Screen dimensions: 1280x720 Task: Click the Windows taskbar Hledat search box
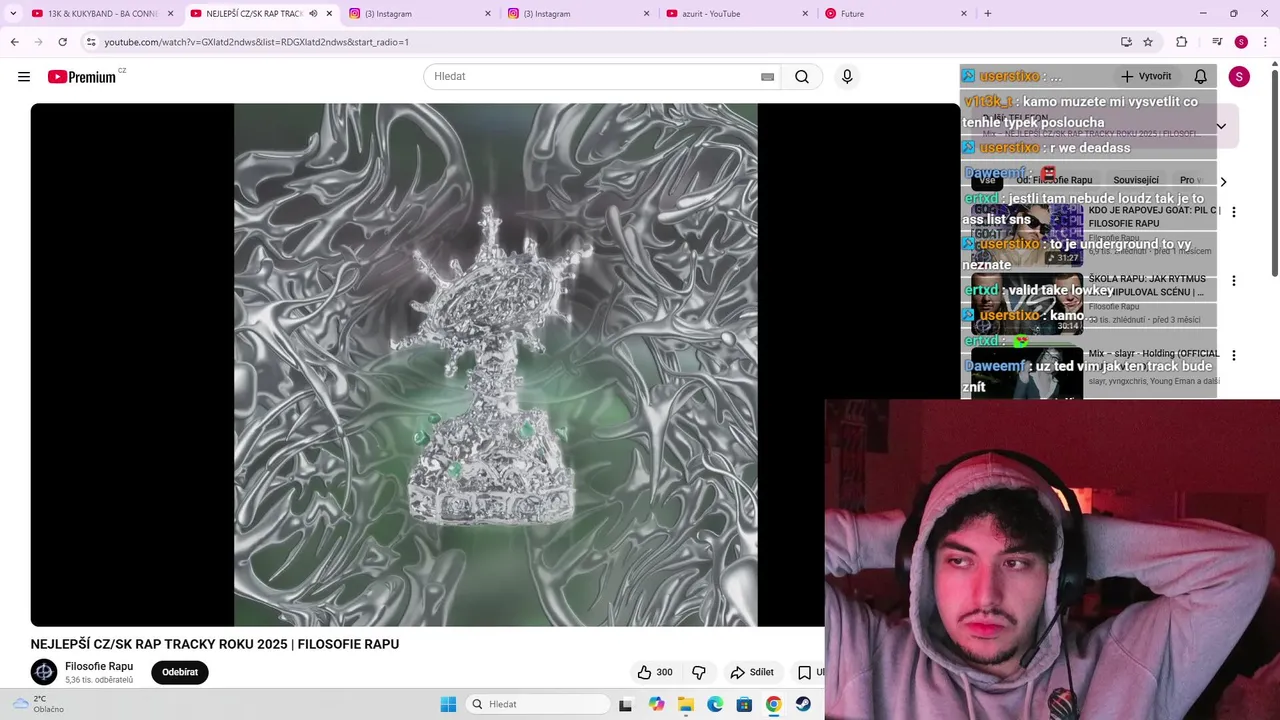(539, 704)
